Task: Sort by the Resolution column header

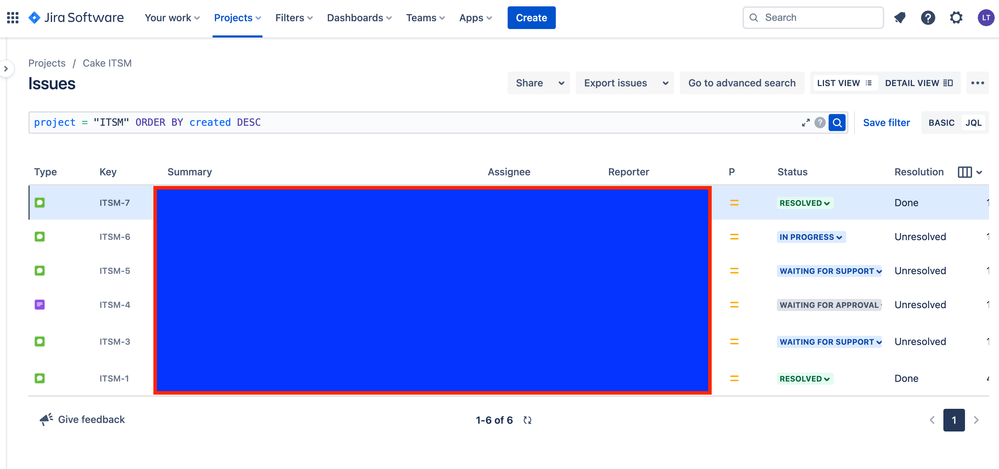Action: 919,172
